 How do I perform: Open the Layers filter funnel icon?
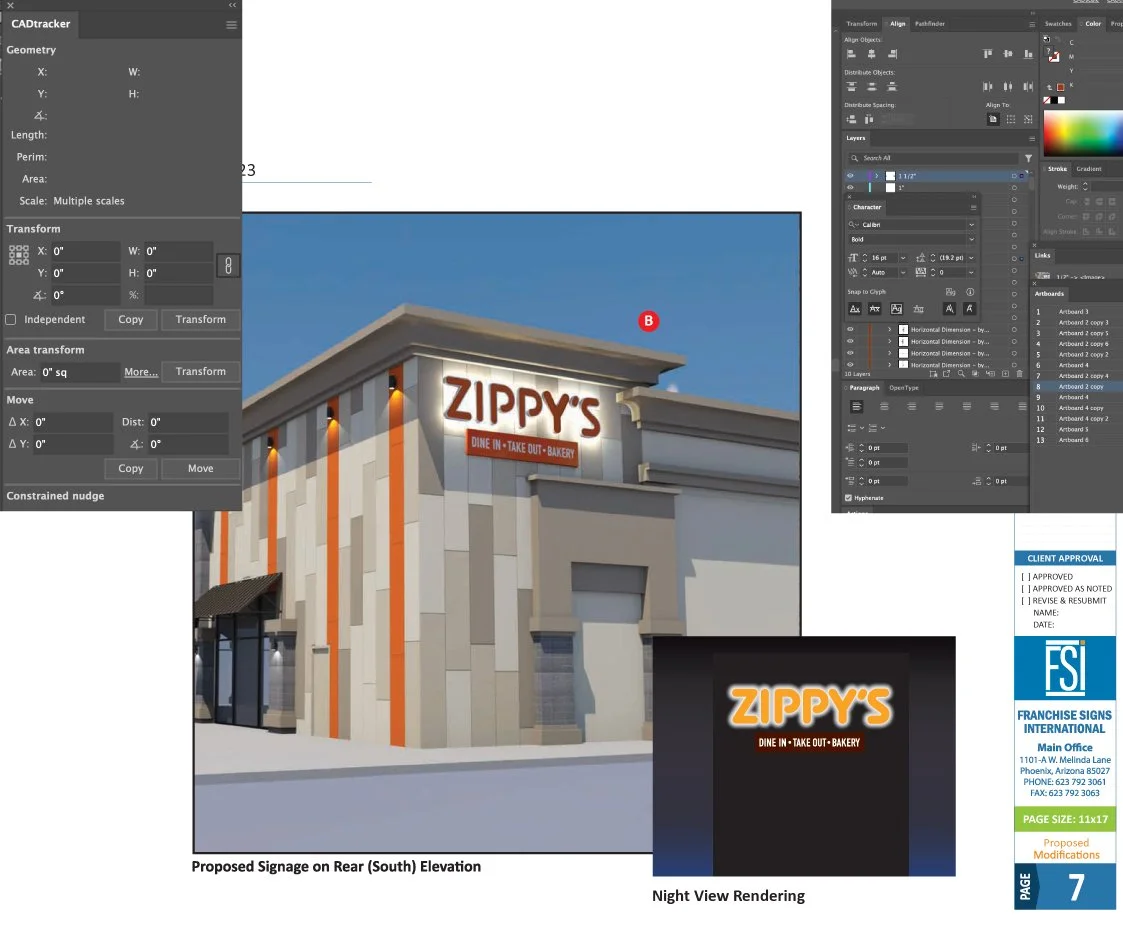(1028, 158)
